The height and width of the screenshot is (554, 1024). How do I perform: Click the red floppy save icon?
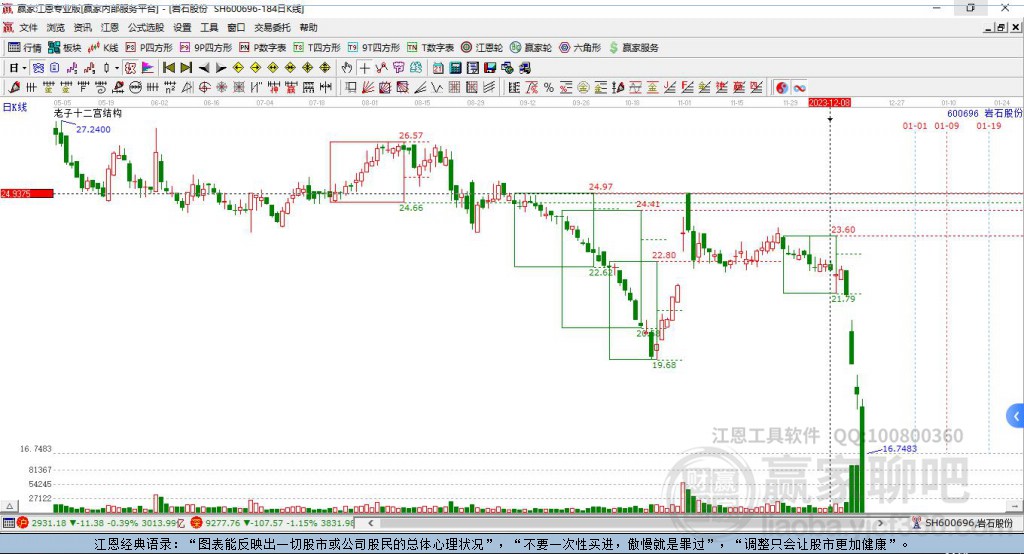pos(490,68)
